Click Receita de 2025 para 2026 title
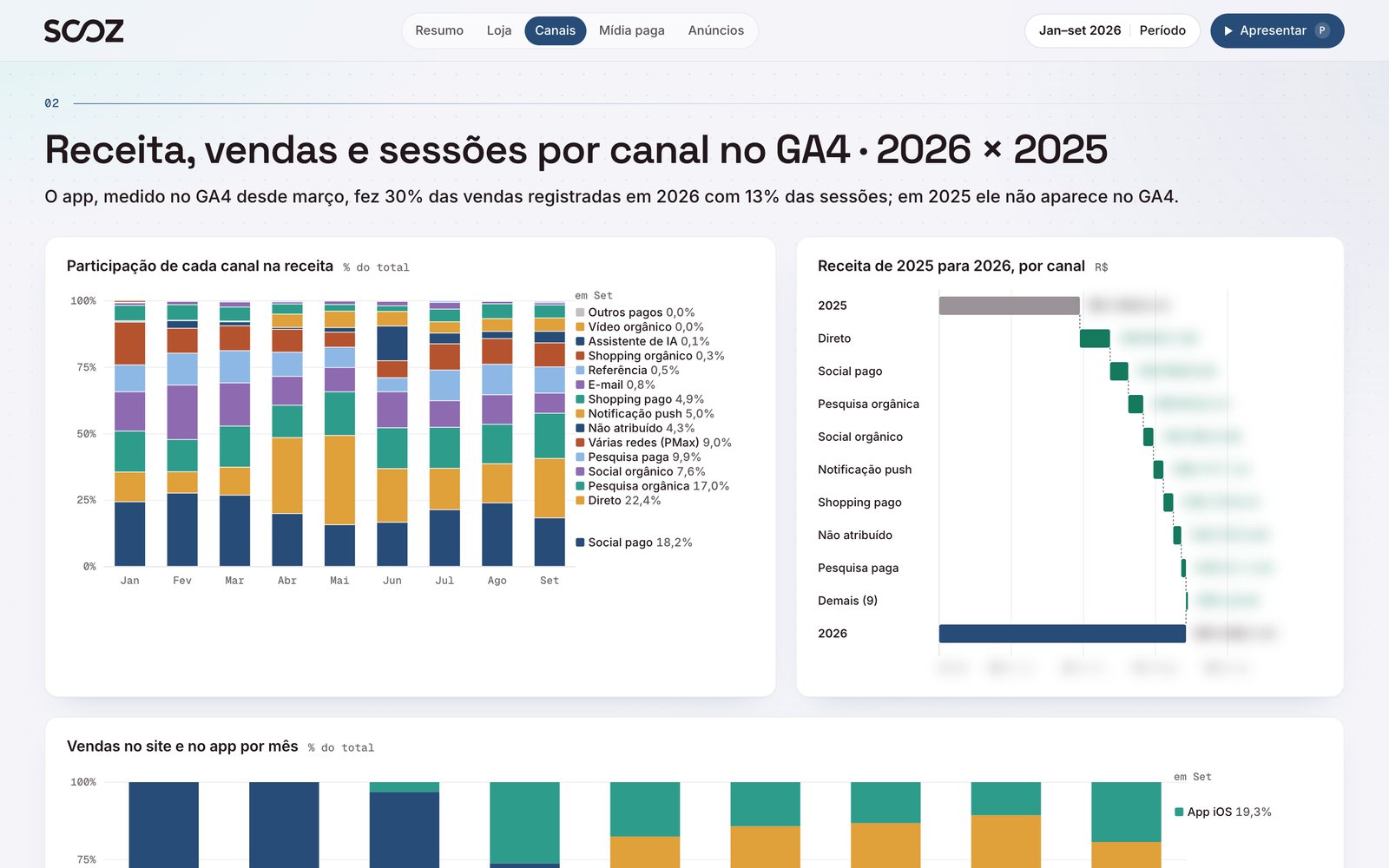This screenshot has width=1389, height=868. 951,266
